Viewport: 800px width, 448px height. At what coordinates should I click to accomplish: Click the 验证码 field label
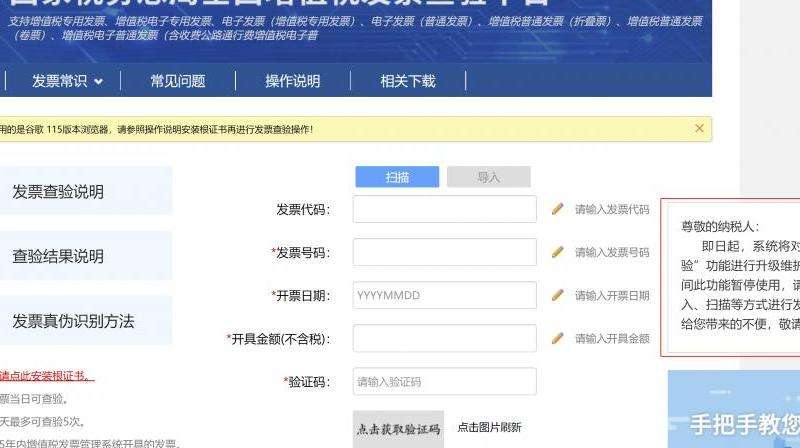[307, 382]
